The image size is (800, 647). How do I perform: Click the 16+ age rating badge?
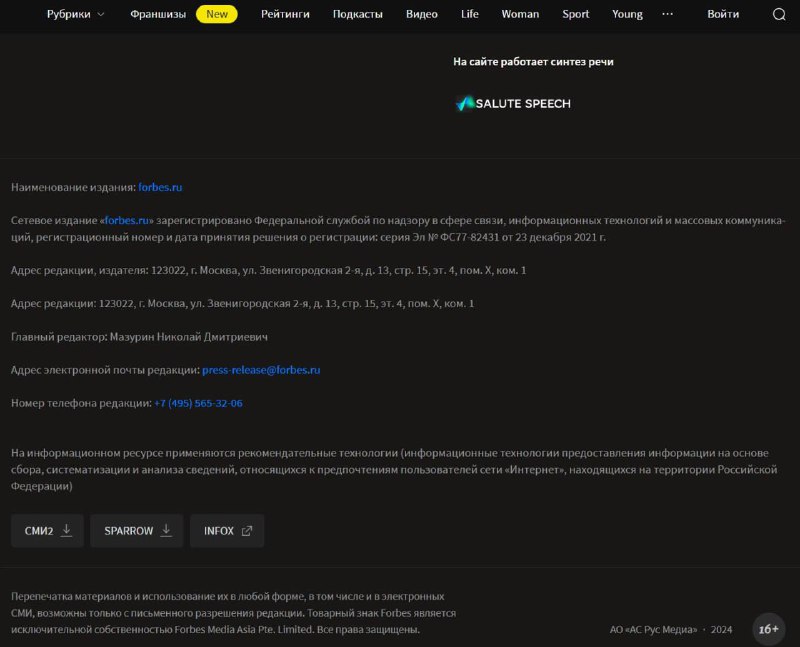point(769,629)
